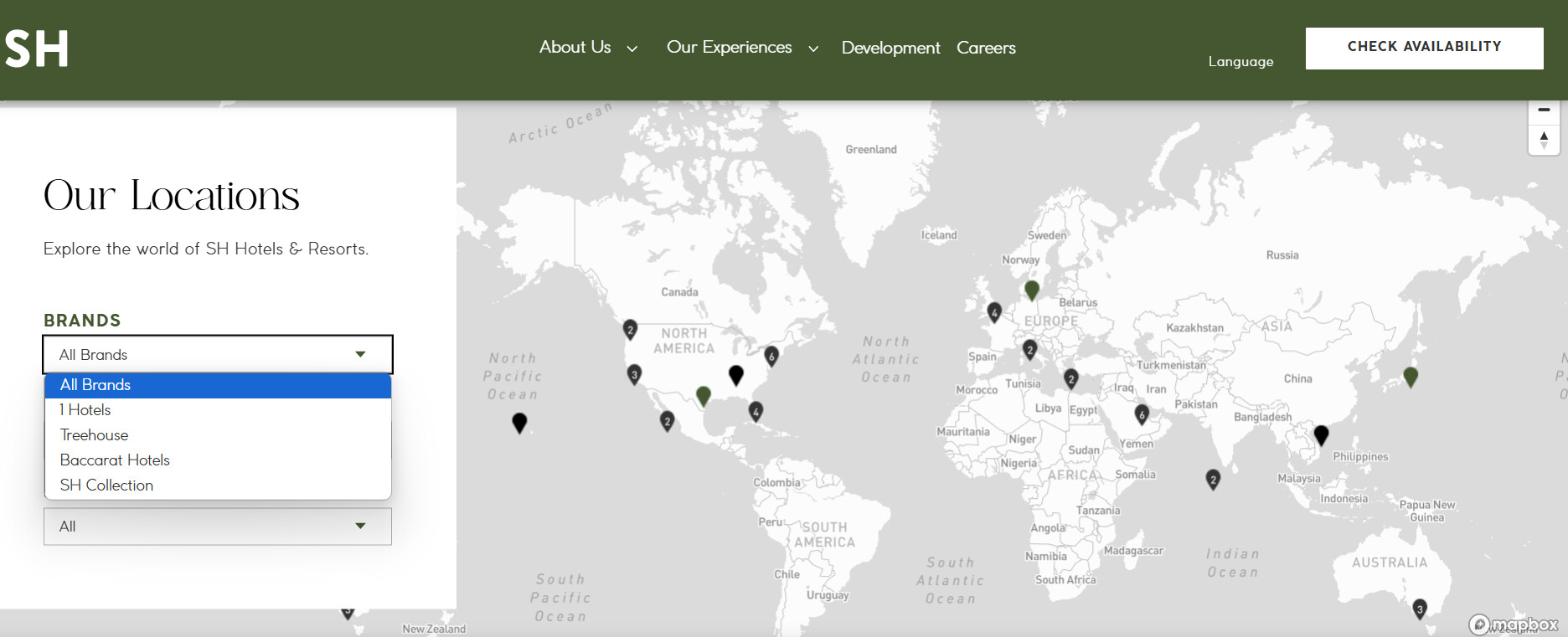Open the Careers link

(x=986, y=48)
